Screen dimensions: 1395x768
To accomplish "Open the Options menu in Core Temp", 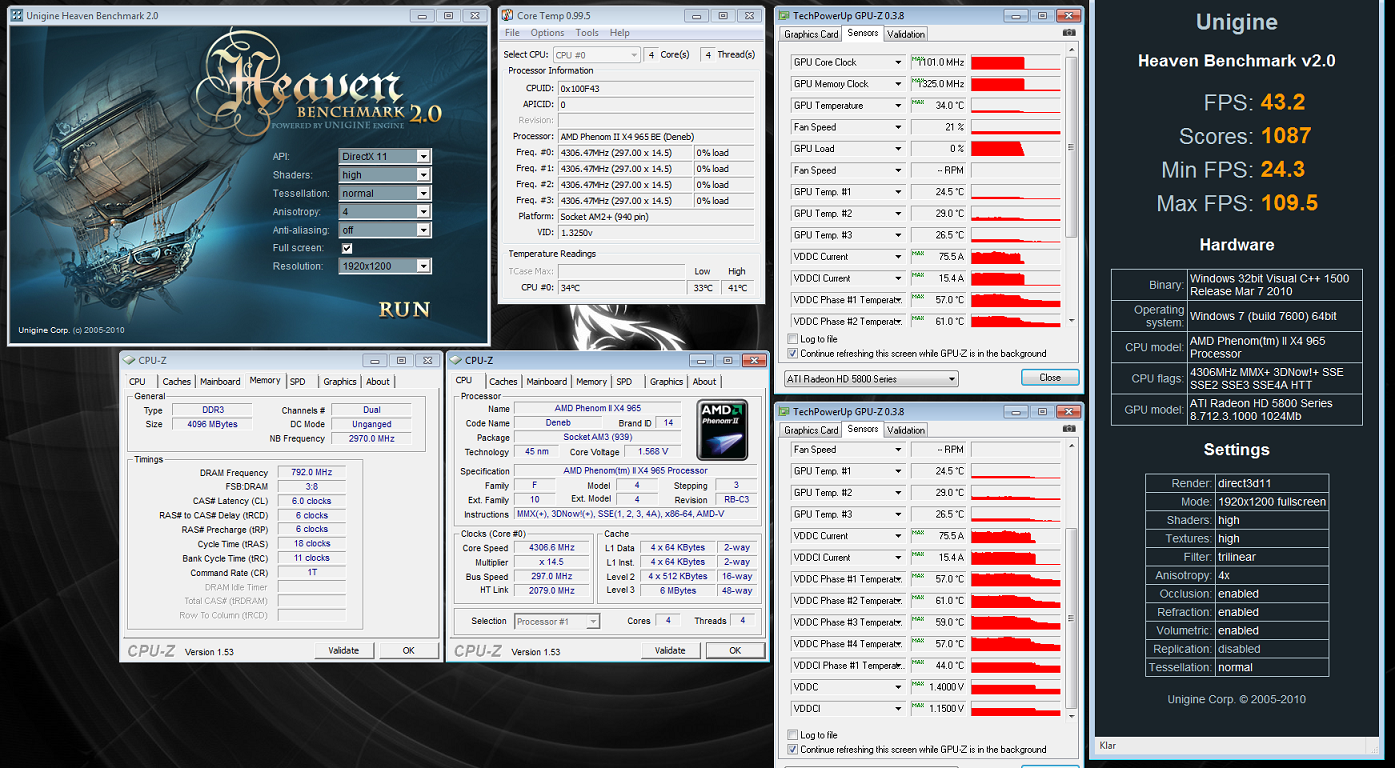I will (547, 33).
